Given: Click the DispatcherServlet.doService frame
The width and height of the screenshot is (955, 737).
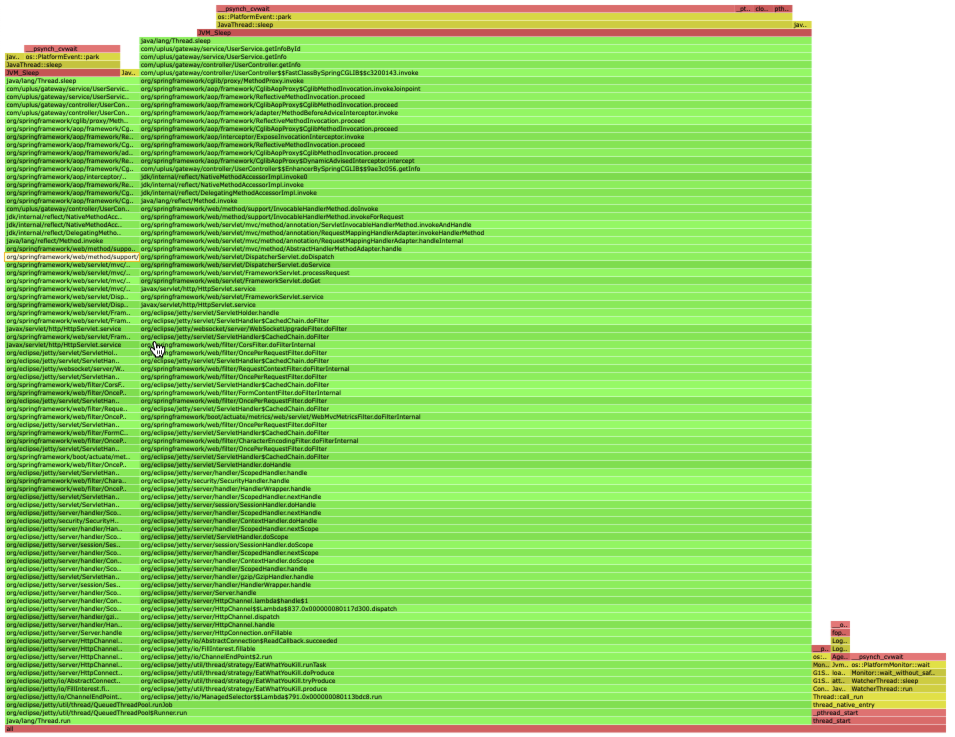Looking at the screenshot, I should 475,265.
